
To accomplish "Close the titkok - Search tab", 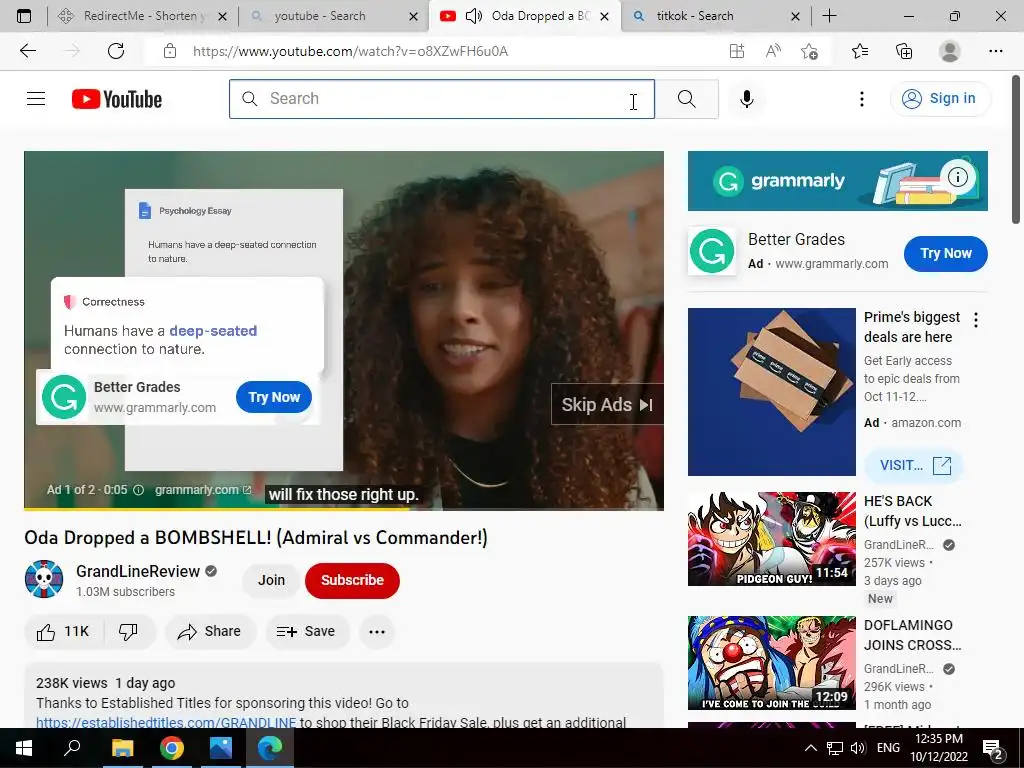I will (795, 16).
